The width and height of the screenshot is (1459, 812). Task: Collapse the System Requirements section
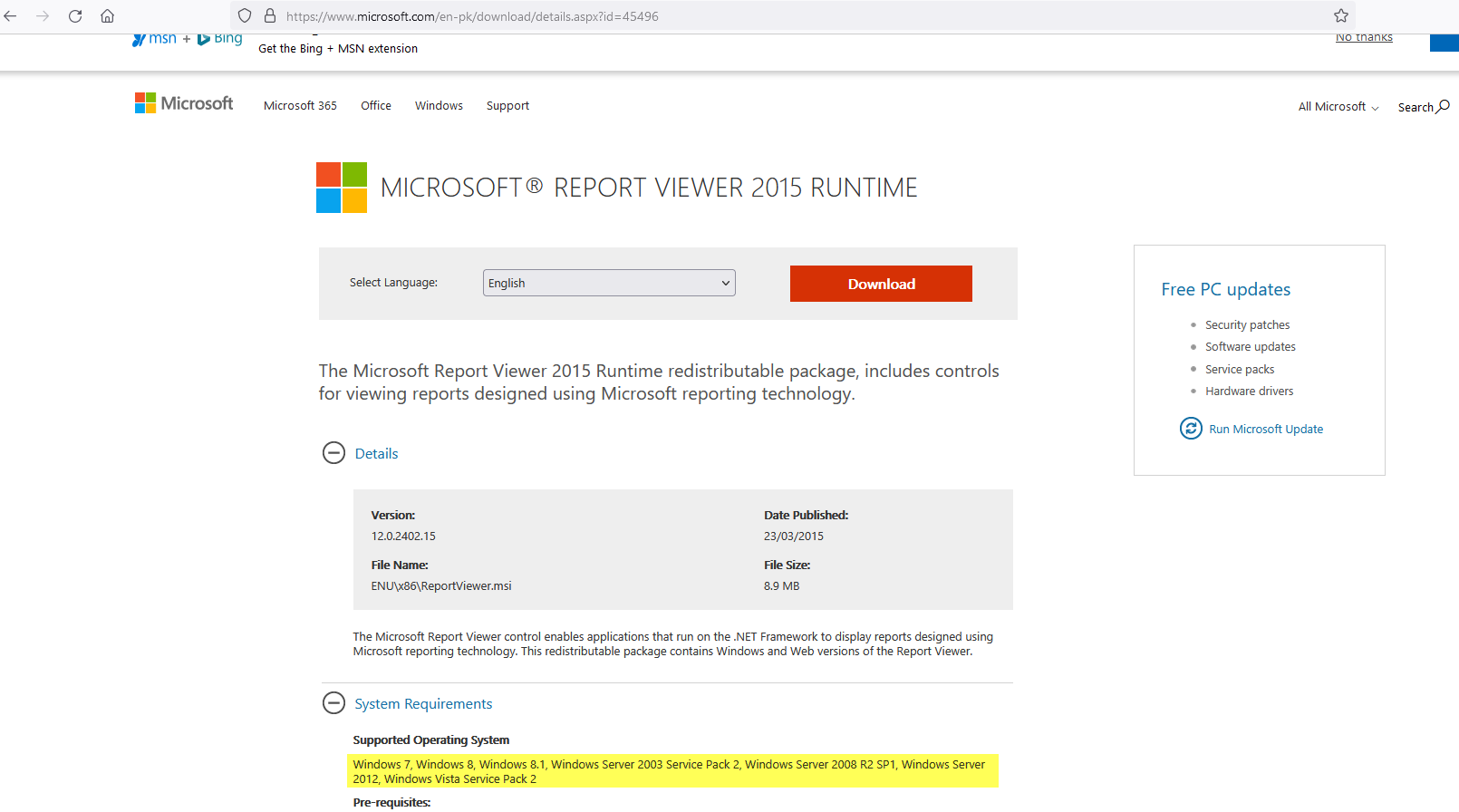click(x=333, y=703)
